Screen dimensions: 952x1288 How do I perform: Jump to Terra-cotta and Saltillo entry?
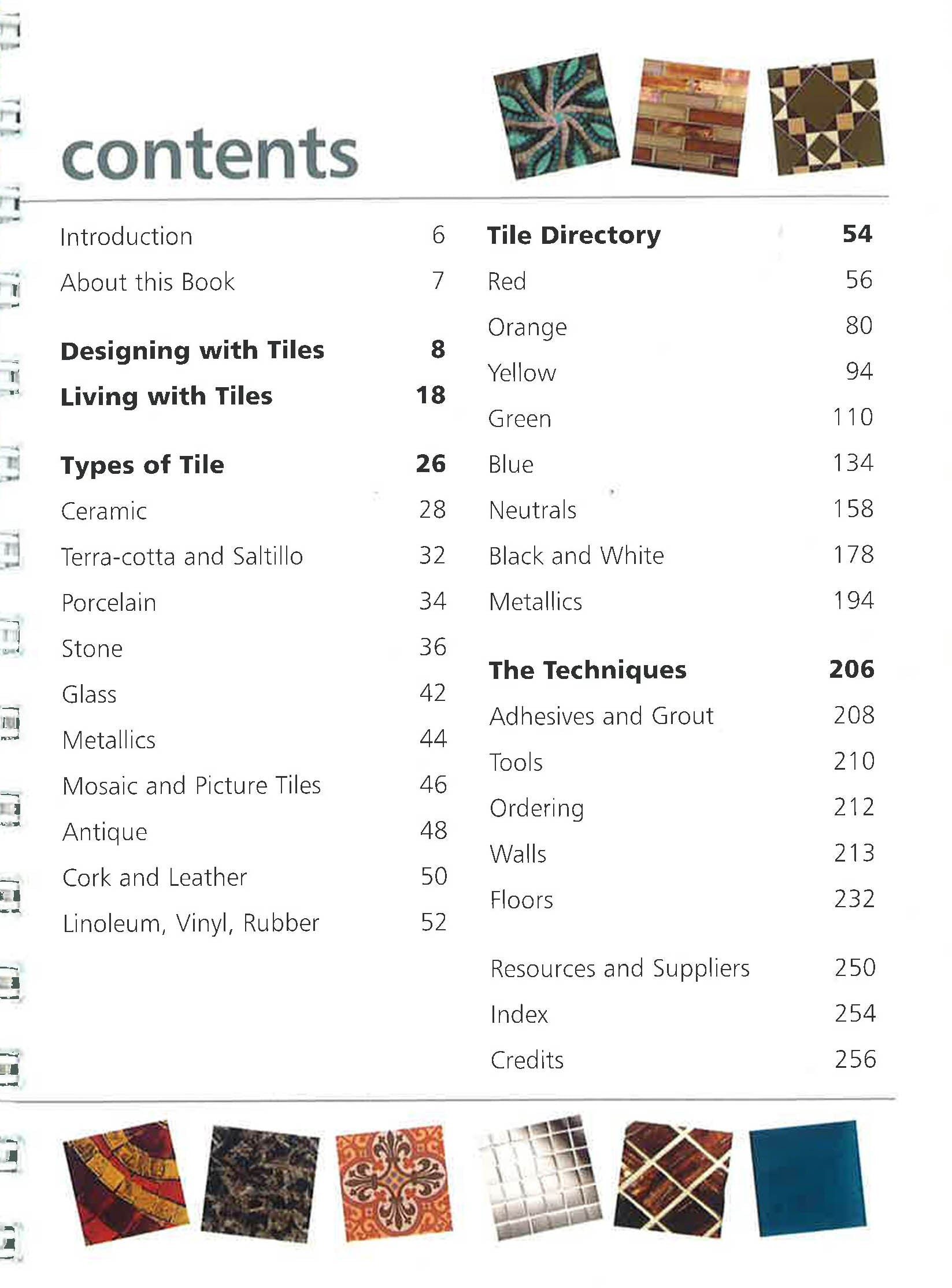point(182,557)
